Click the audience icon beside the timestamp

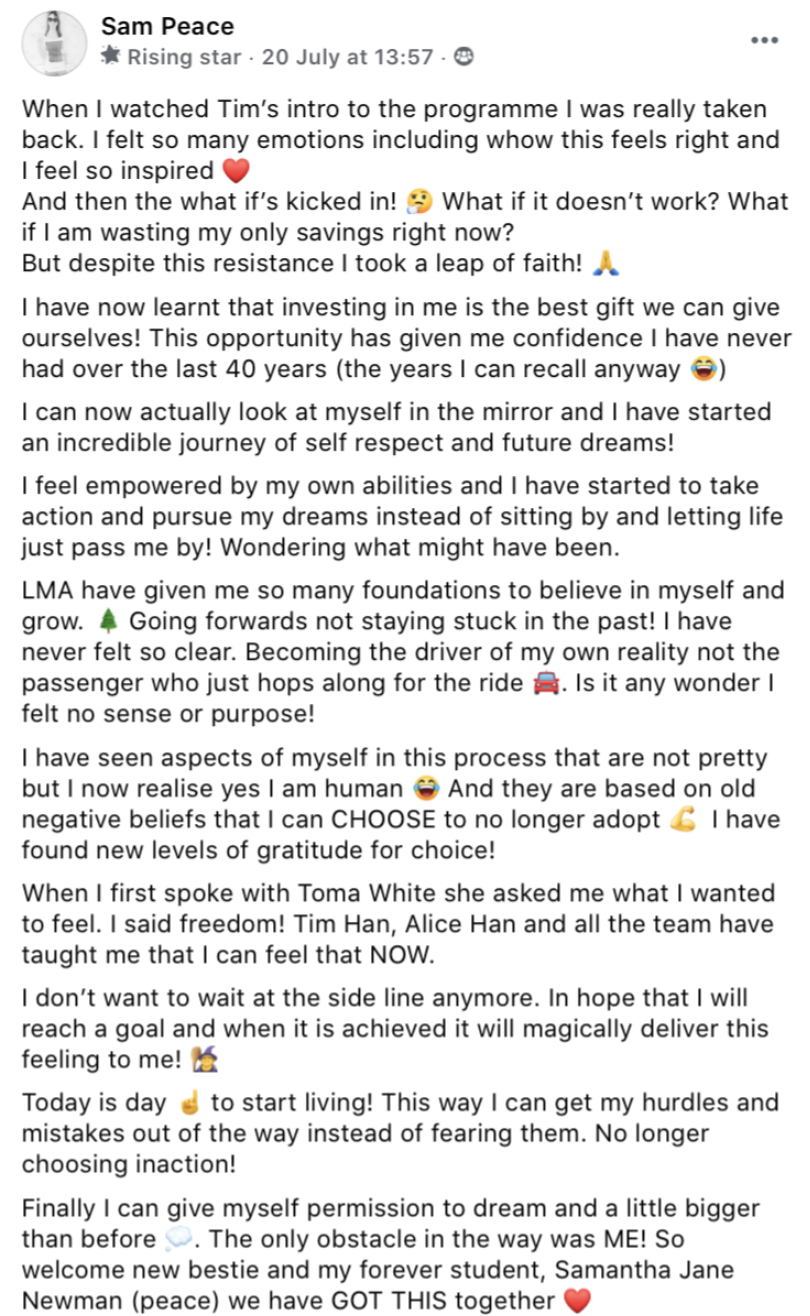pyautogui.click(x=463, y=58)
